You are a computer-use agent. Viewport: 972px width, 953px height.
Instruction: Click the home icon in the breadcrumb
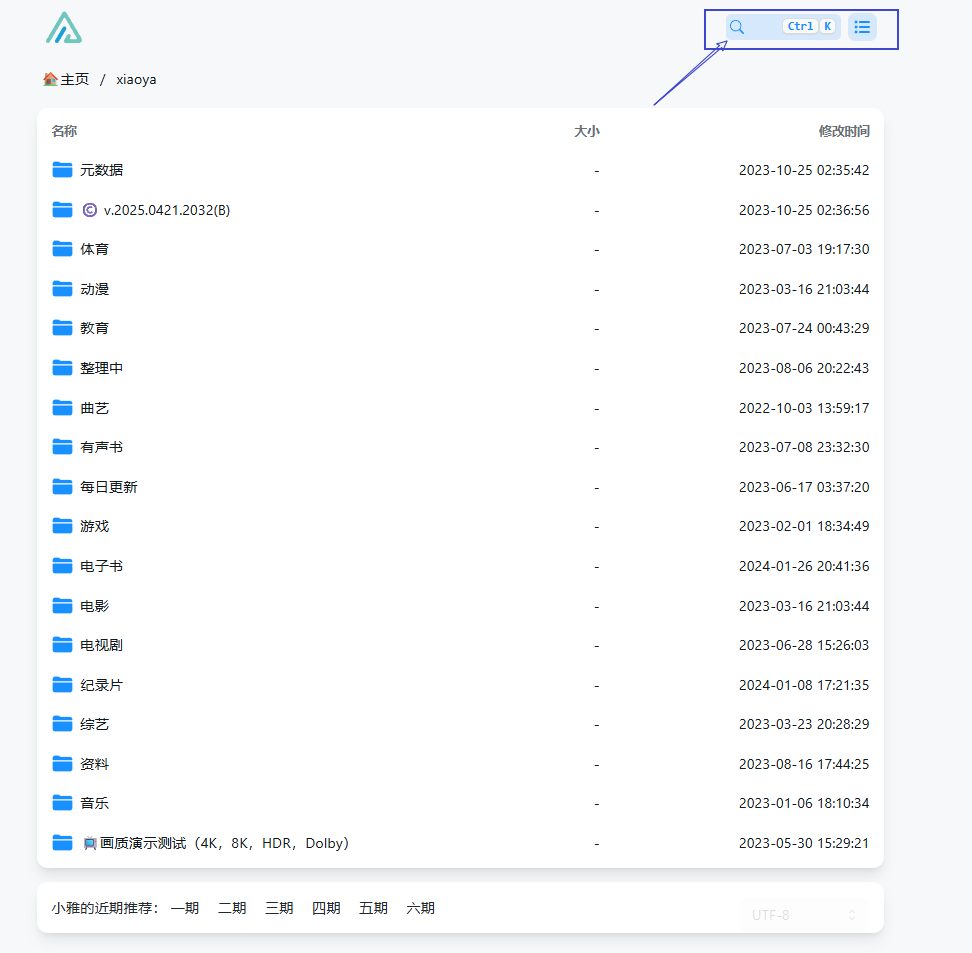50,79
